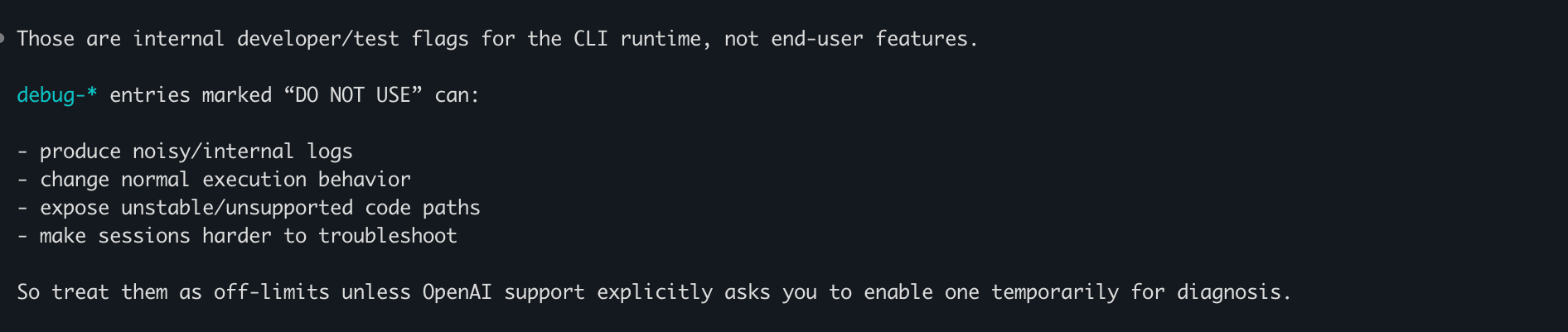This screenshot has width=1568, height=332.
Task: Click the bullet marker before "Those are"
Action: coord(2,38)
